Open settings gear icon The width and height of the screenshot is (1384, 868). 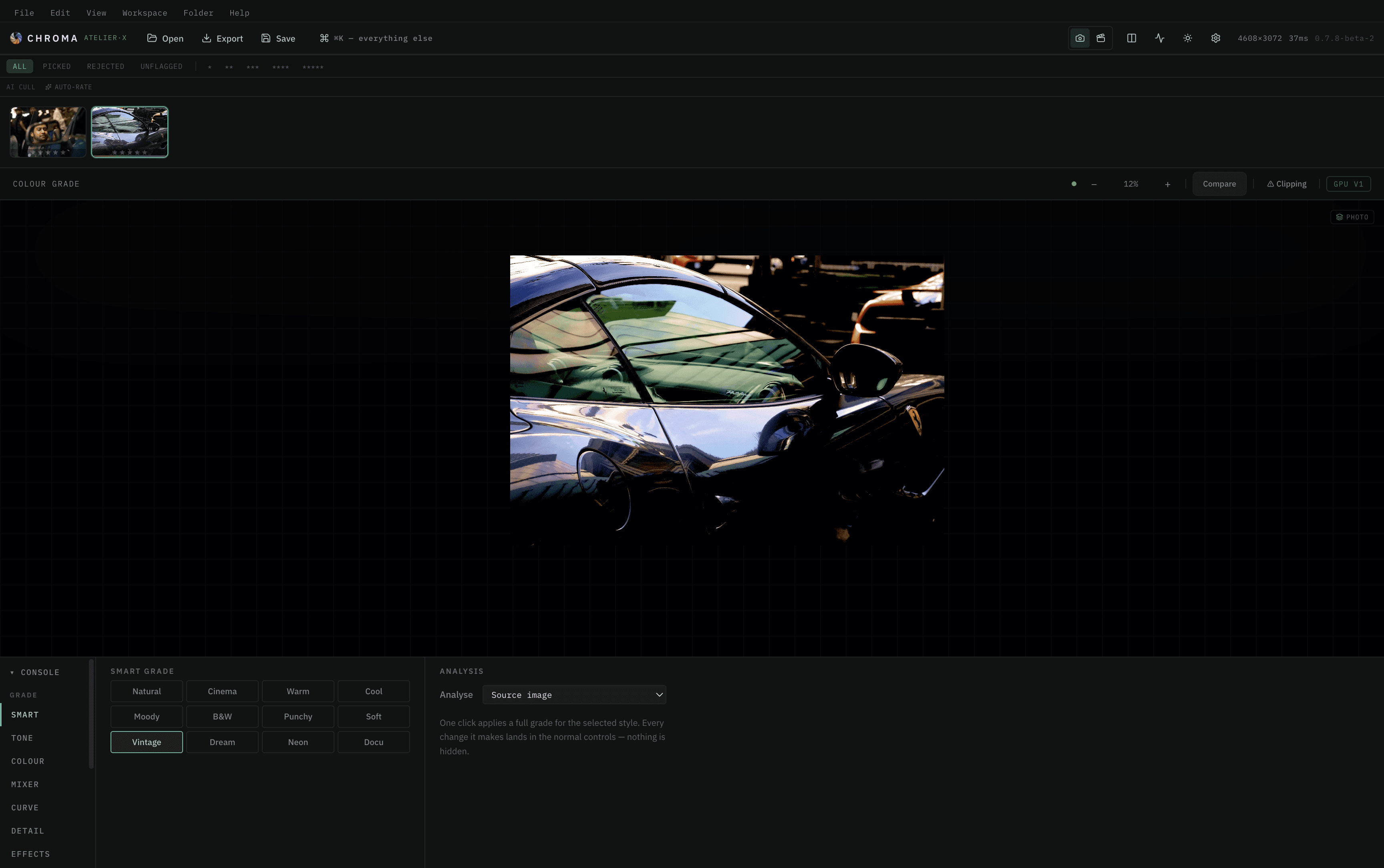(1216, 38)
